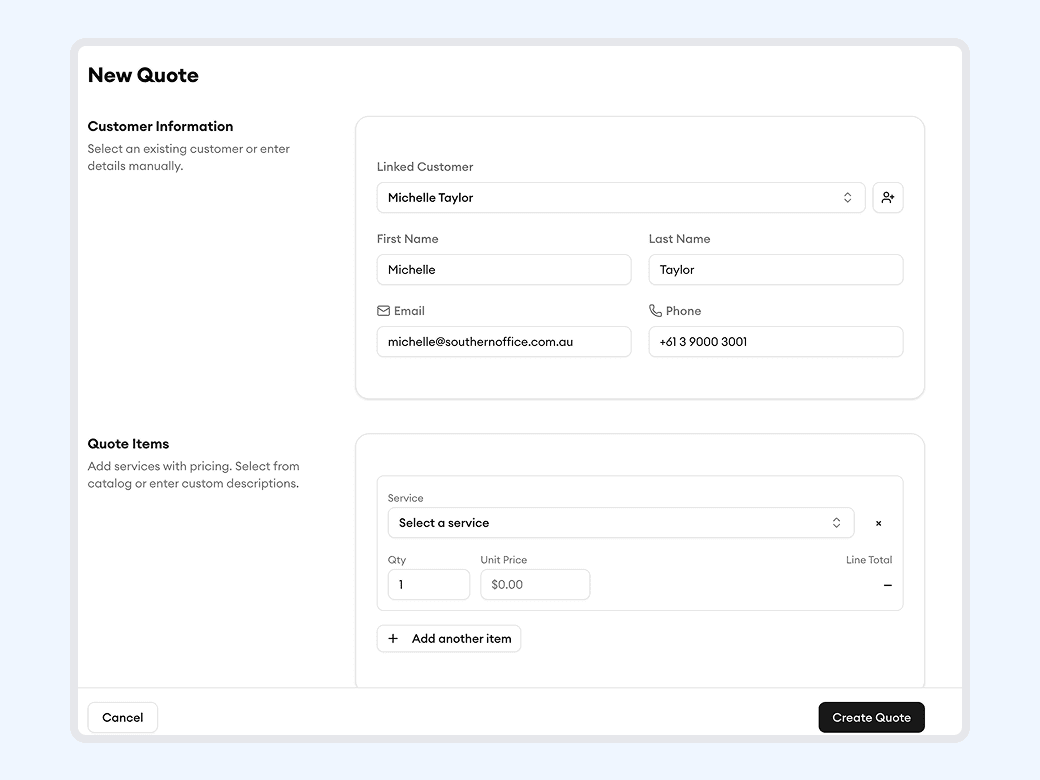Click the Cancel button
Viewport: 1040px width, 780px height.
pyautogui.click(x=122, y=717)
